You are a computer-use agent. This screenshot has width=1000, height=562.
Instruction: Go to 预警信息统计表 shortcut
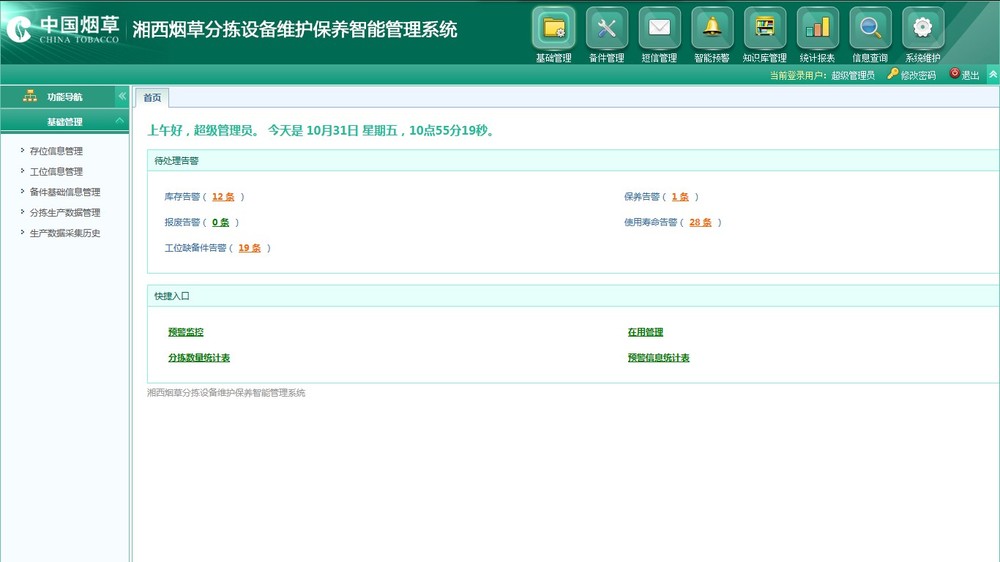(659, 357)
